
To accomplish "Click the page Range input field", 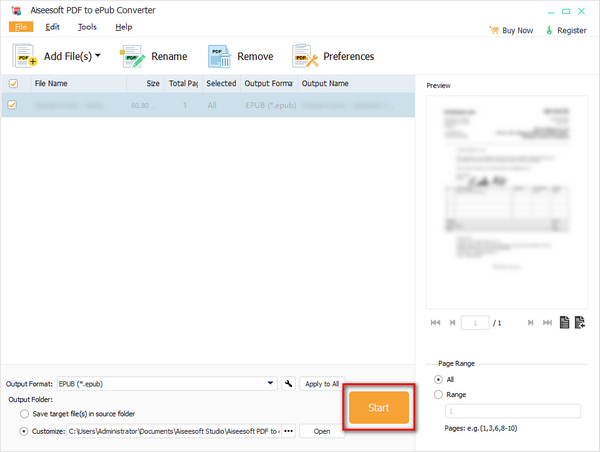I will pyautogui.click(x=513, y=411).
